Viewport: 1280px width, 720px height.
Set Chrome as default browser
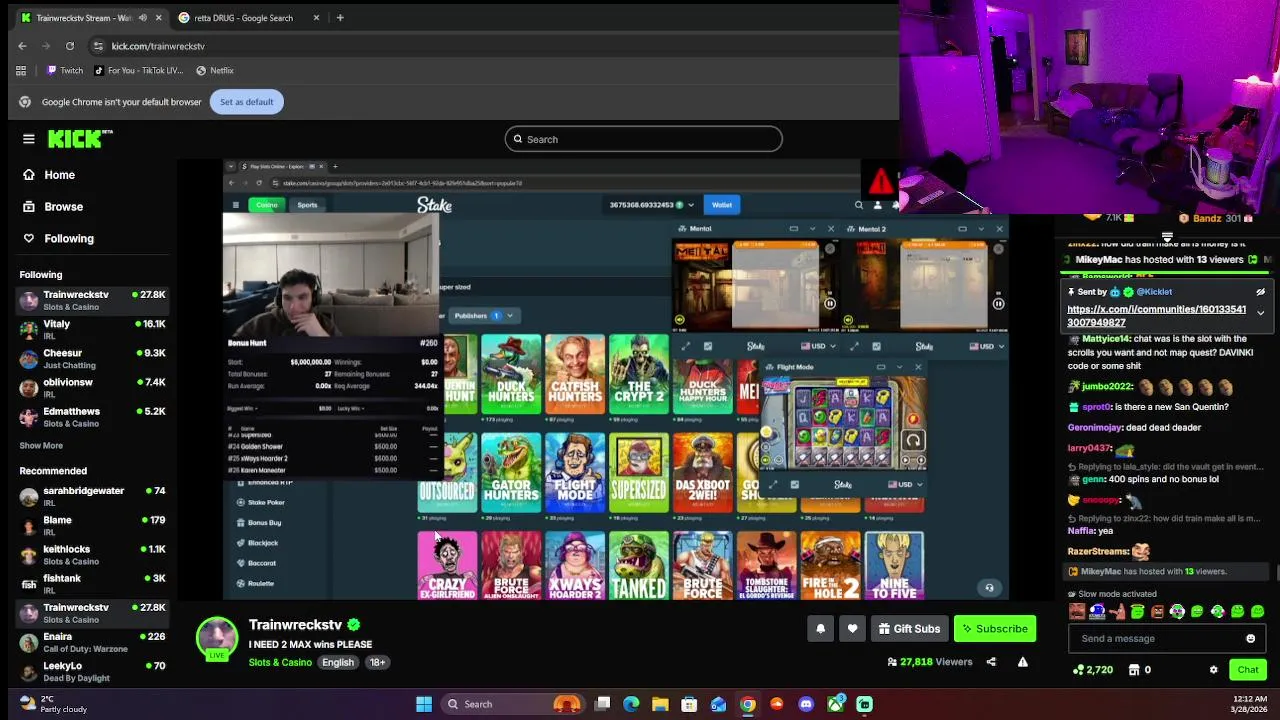click(x=246, y=102)
